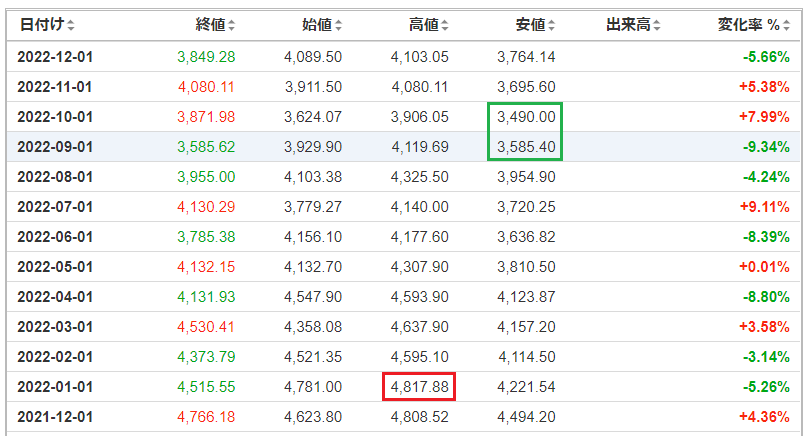Click change rate +4.36%

pyautogui.click(x=764, y=416)
